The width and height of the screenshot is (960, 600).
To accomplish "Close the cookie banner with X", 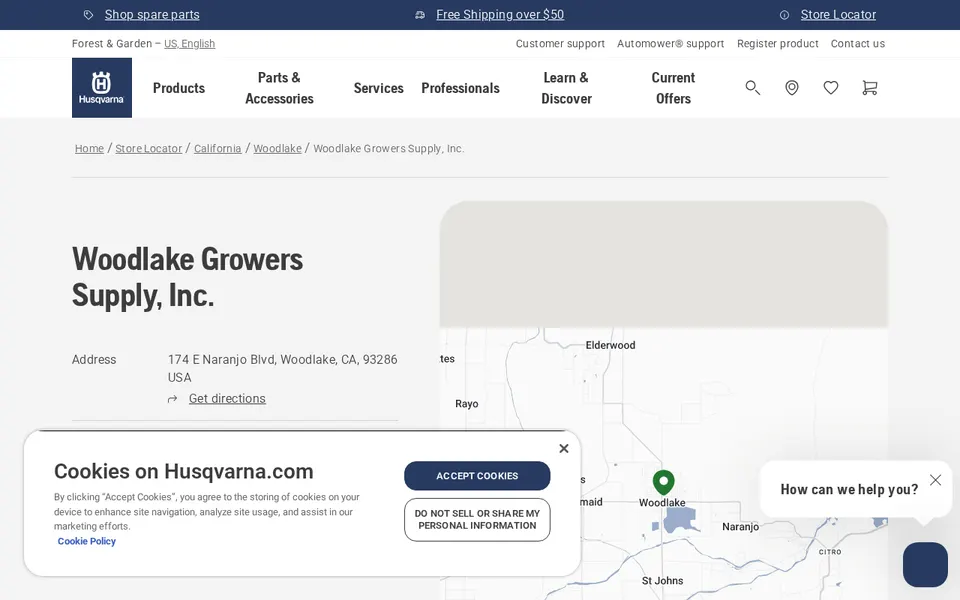I will pos(564,449).
